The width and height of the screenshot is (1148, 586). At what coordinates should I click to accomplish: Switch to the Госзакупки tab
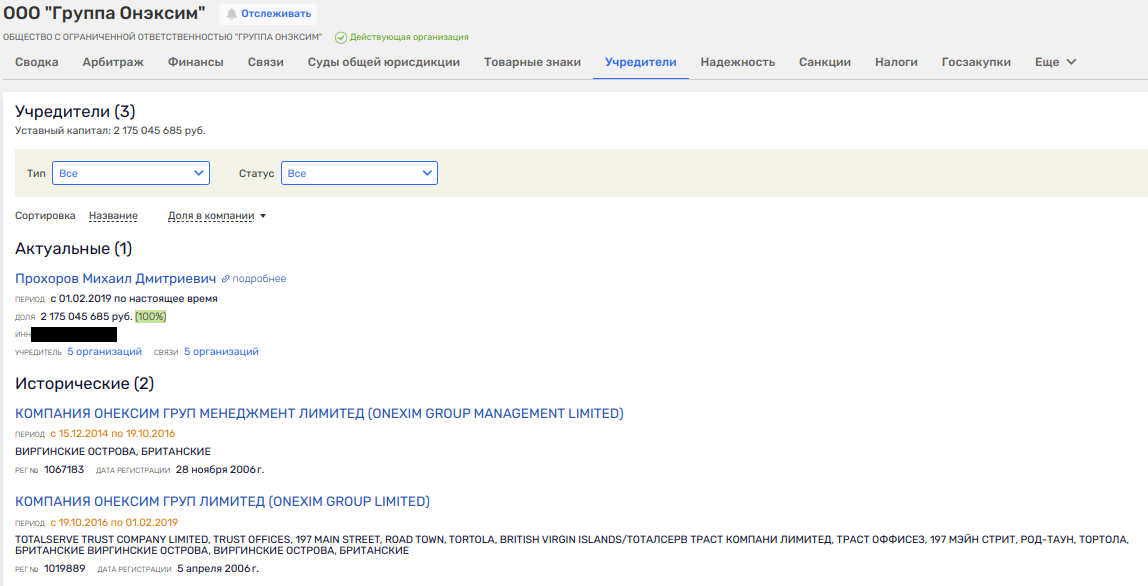[x=976, y=62]
